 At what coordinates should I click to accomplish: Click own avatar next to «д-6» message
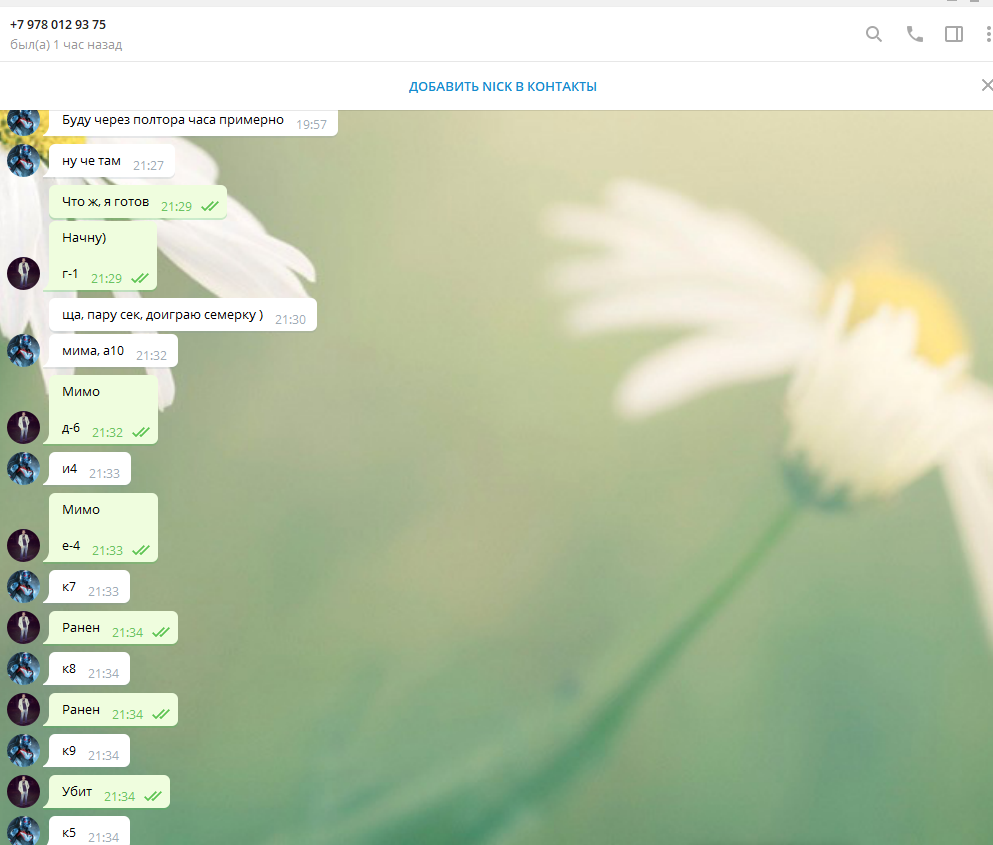point(23,427)
